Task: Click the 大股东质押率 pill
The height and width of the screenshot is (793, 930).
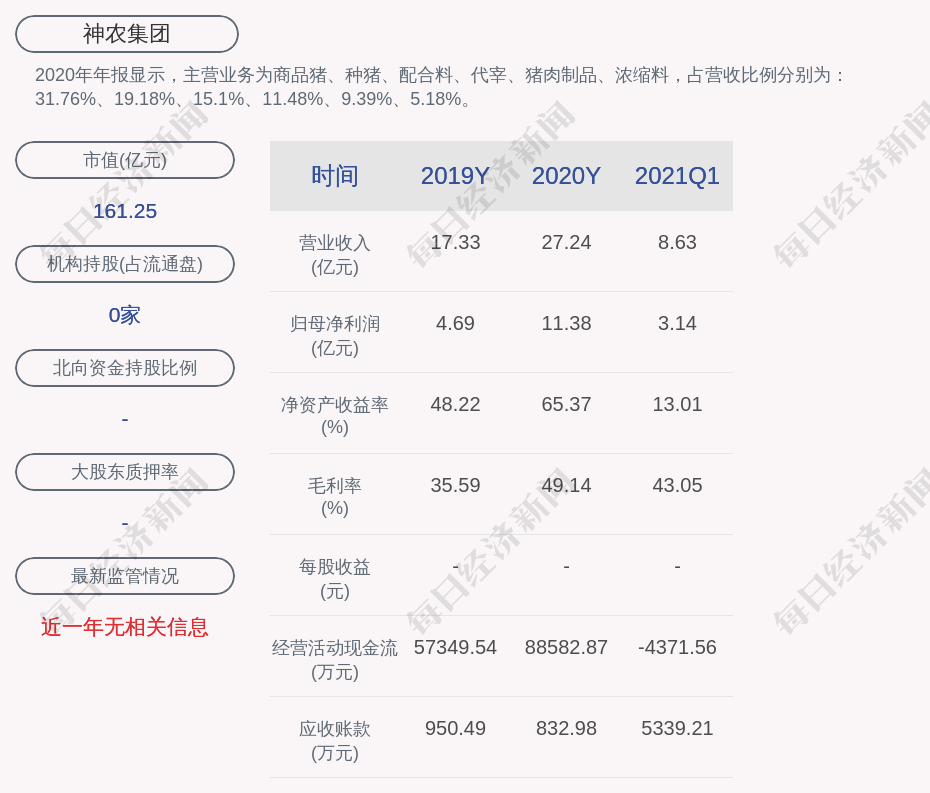Action: point(125,472)
